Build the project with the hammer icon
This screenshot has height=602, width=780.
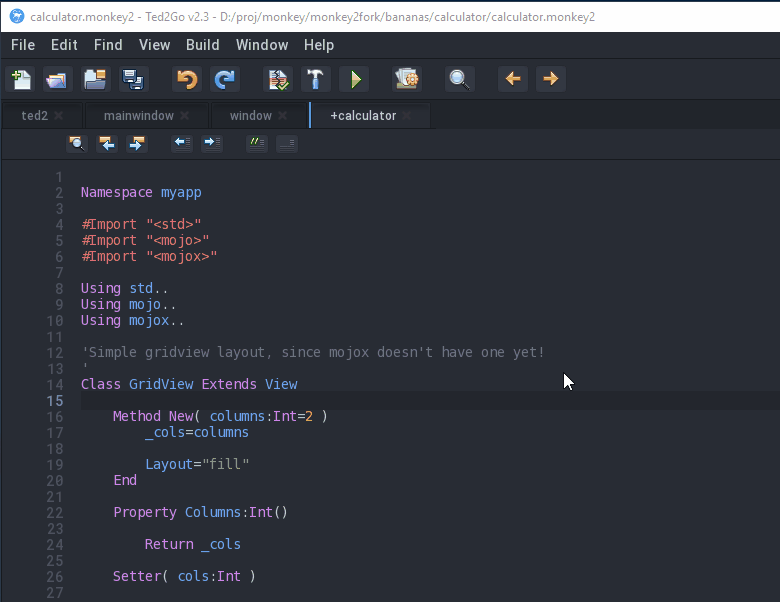click(x=316, y=79)
